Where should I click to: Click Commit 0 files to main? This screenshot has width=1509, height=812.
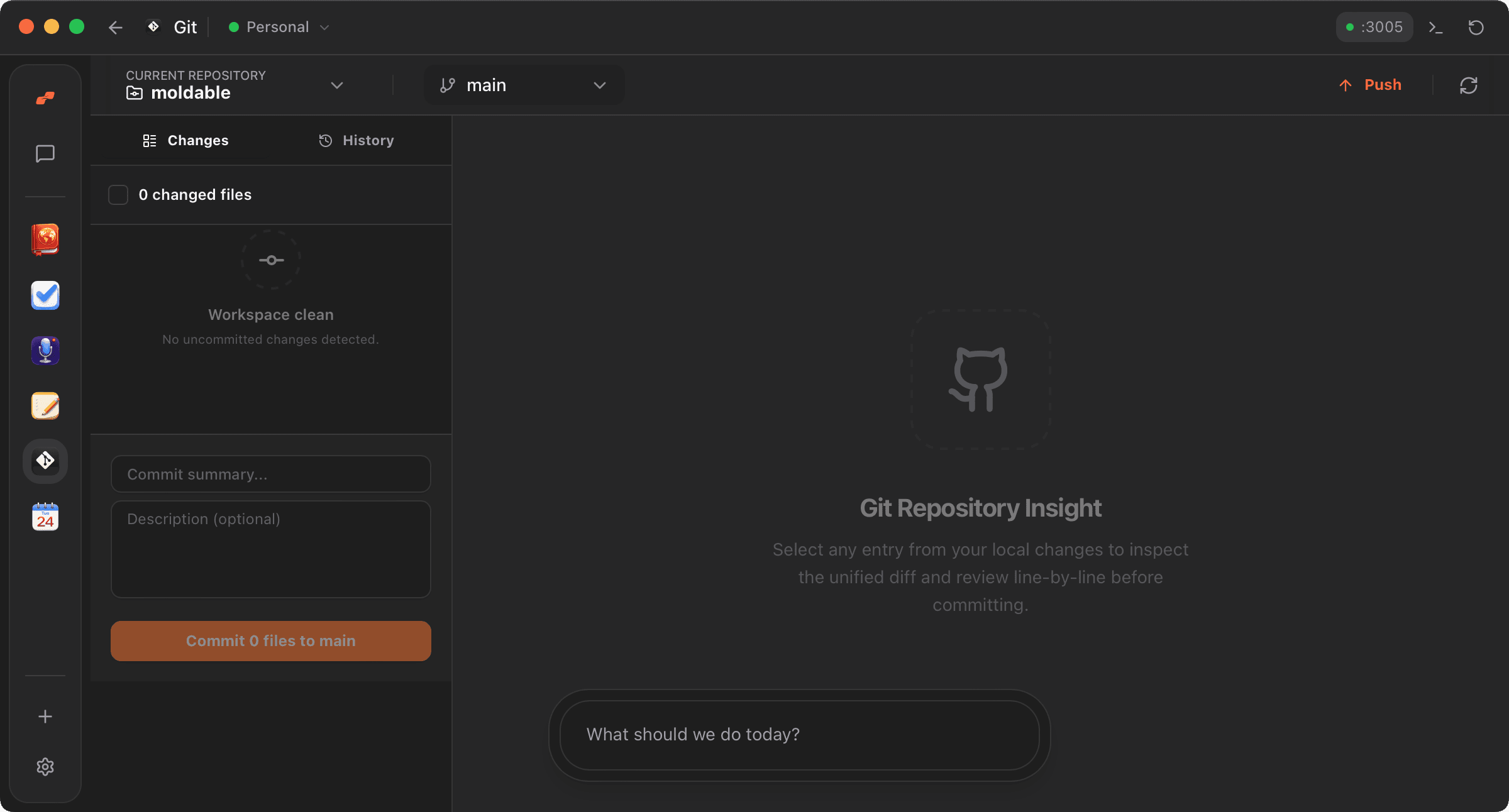pos(270,640)
